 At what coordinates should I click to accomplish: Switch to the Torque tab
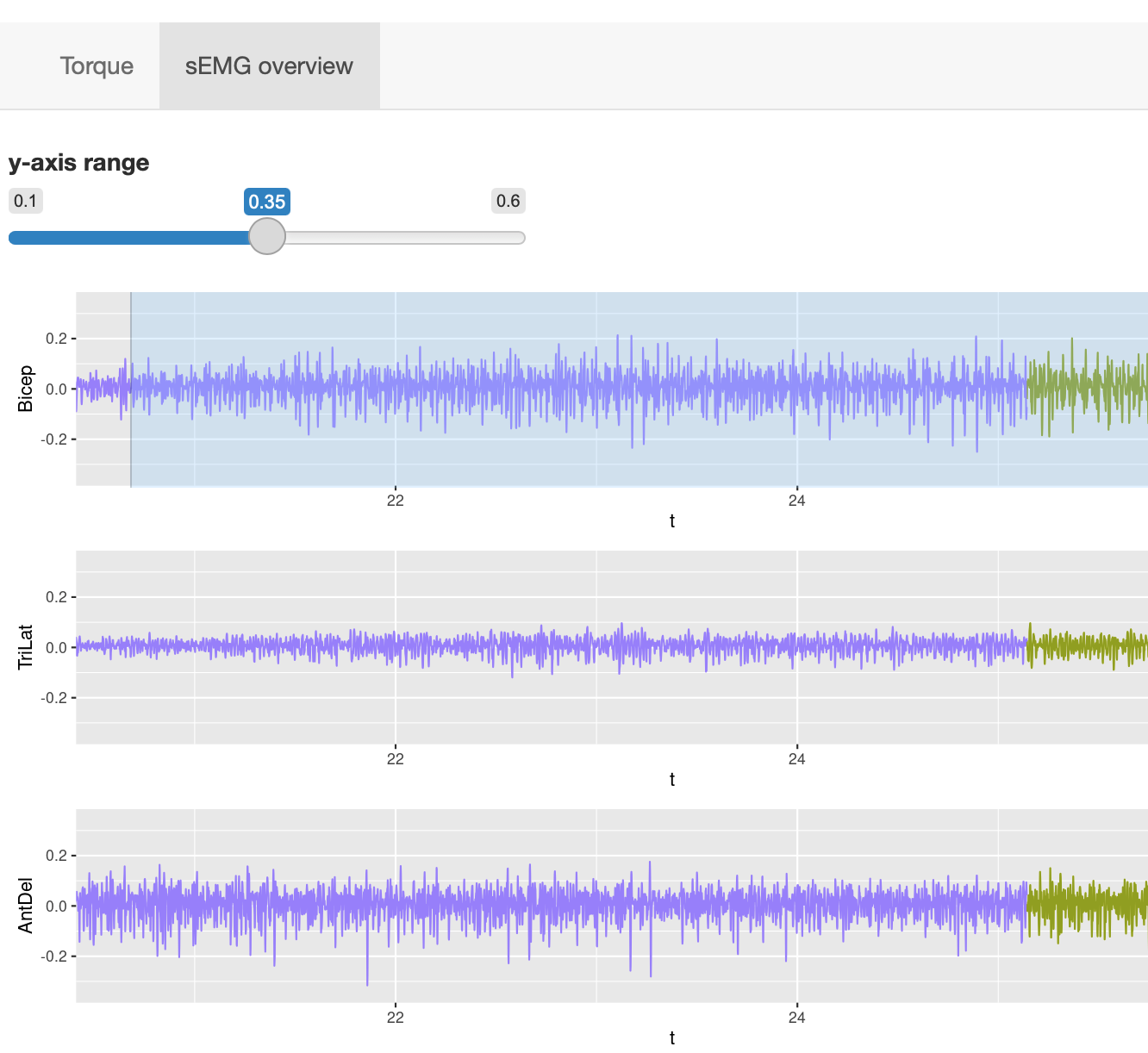97,66
